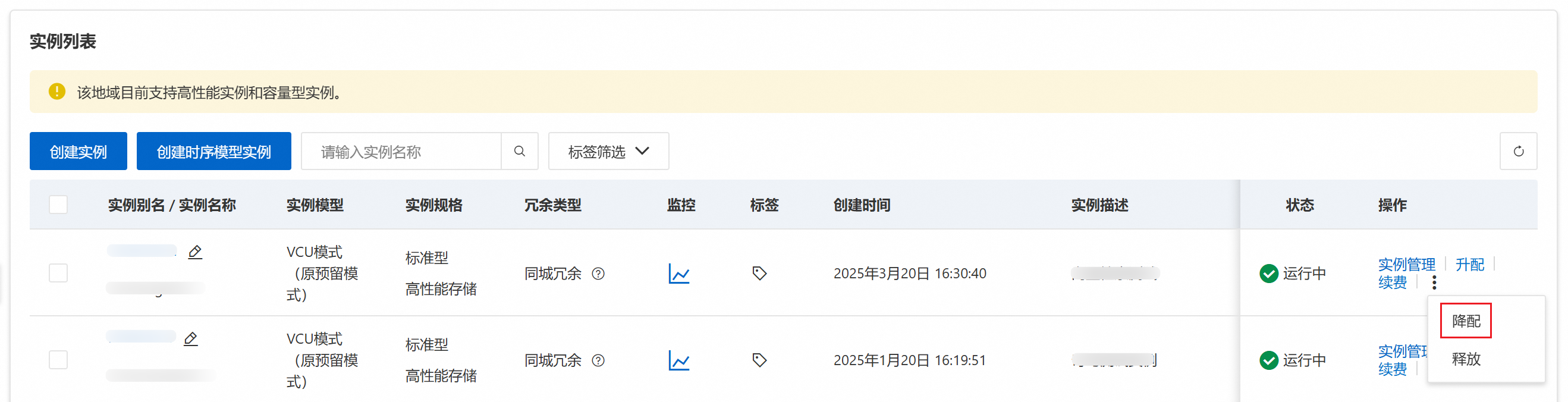Image resolution: width=1568 pixels, height=402 pixels.
Task: Expand the 标签筛选 dropdown
Action: (608, 151)
